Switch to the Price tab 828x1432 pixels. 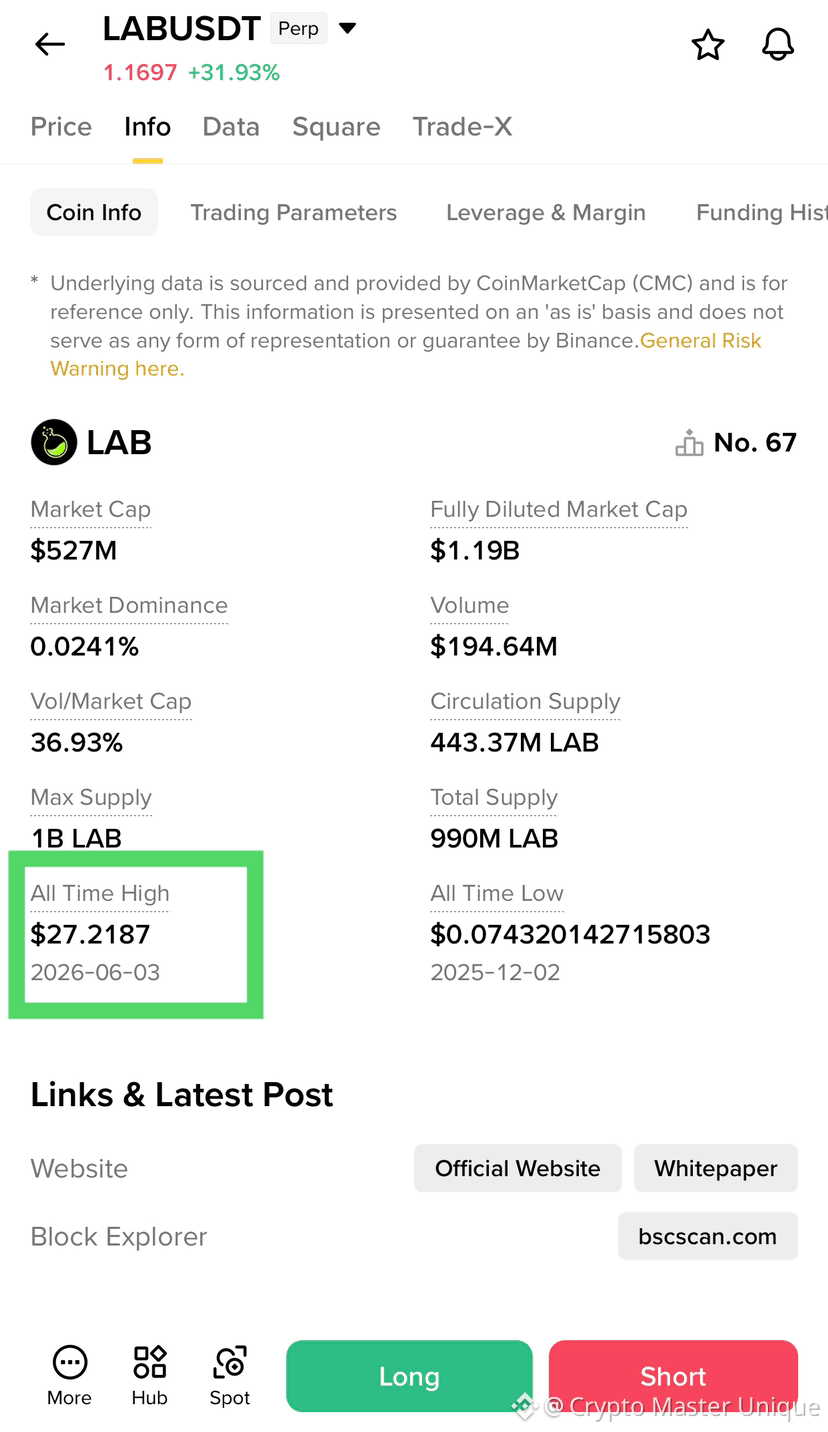point(61,127)
